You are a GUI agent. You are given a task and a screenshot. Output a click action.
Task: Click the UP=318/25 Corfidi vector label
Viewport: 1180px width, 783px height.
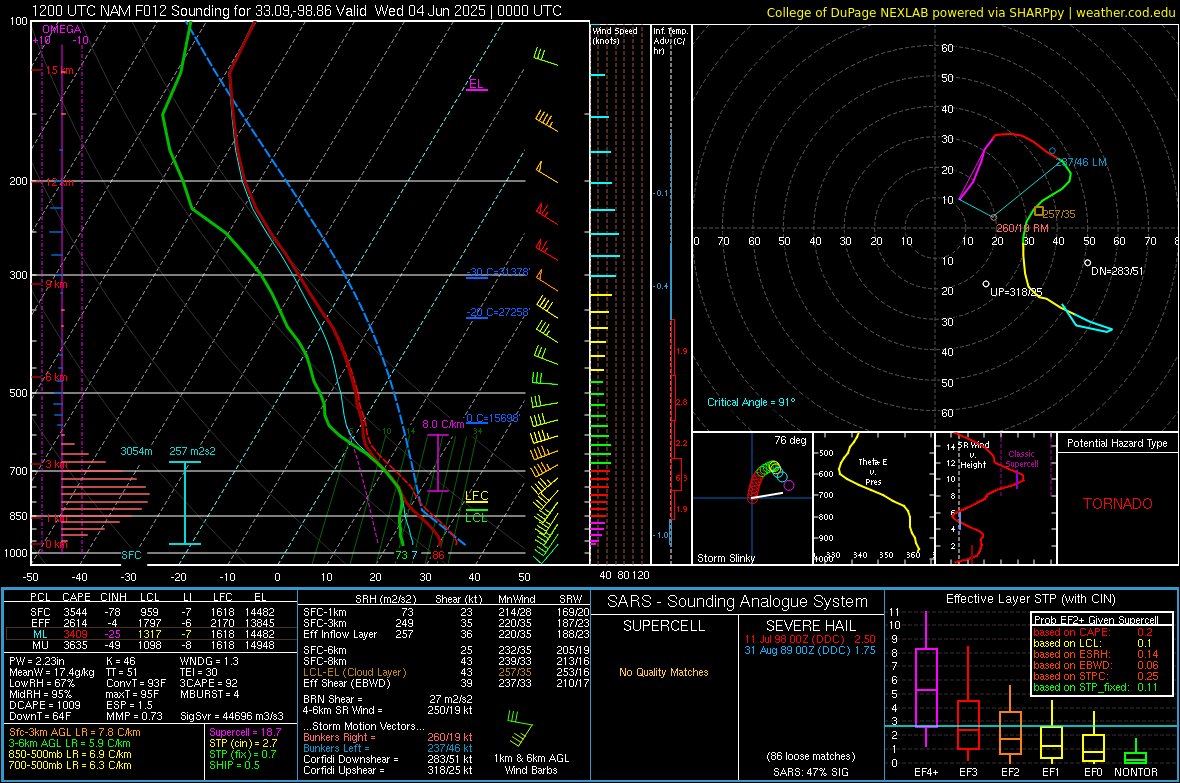click(1016, 292)
